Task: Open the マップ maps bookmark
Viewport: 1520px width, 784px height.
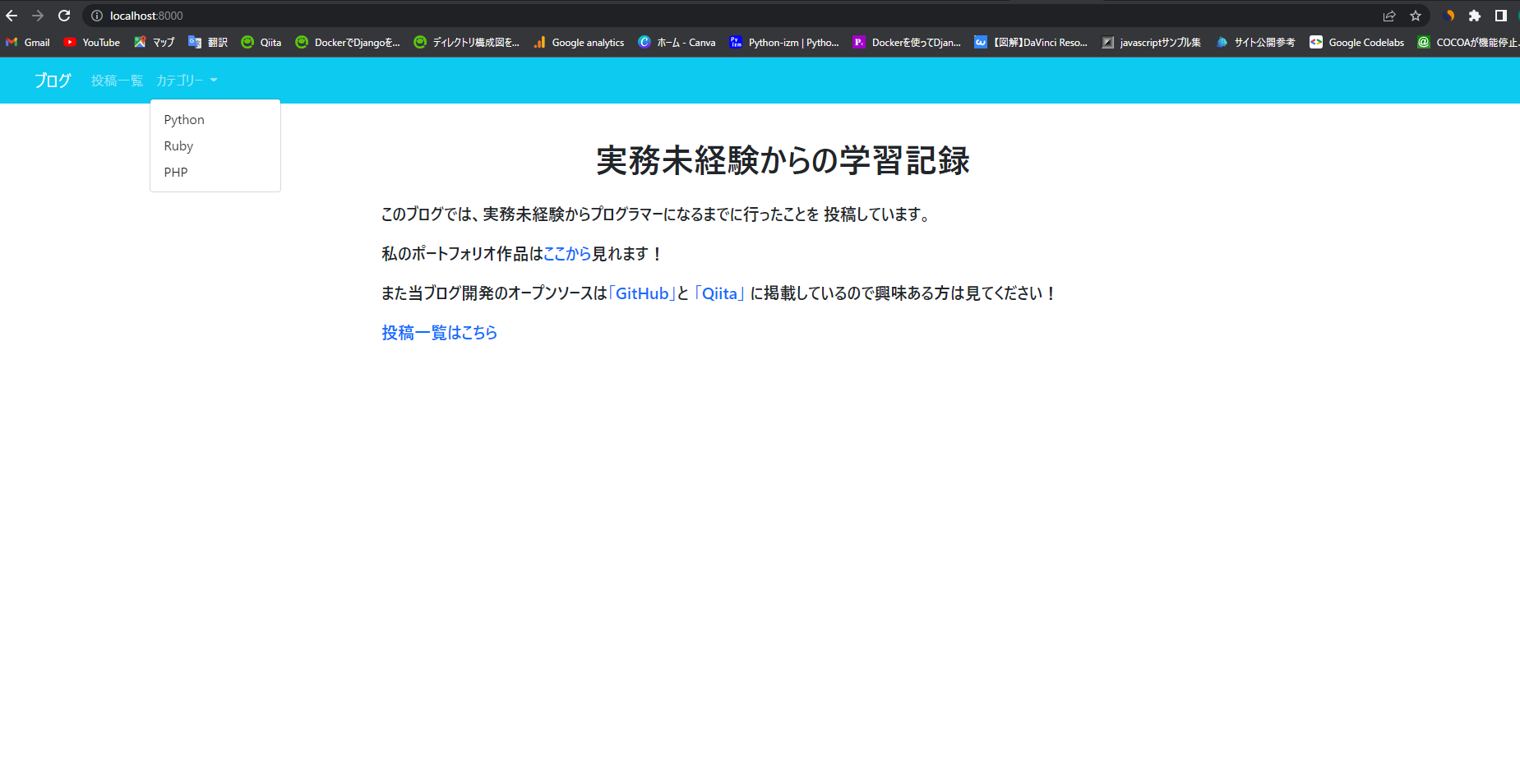Action: (x=155, y=42)
